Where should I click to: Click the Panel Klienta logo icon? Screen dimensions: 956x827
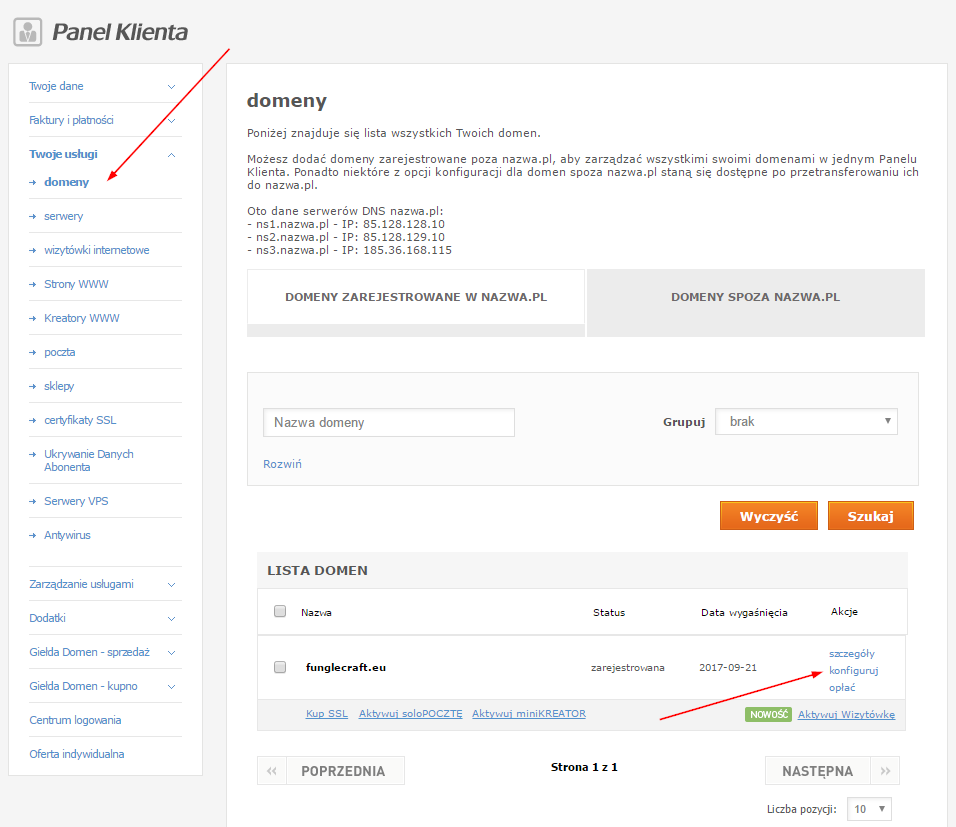(x=27, y=32)
